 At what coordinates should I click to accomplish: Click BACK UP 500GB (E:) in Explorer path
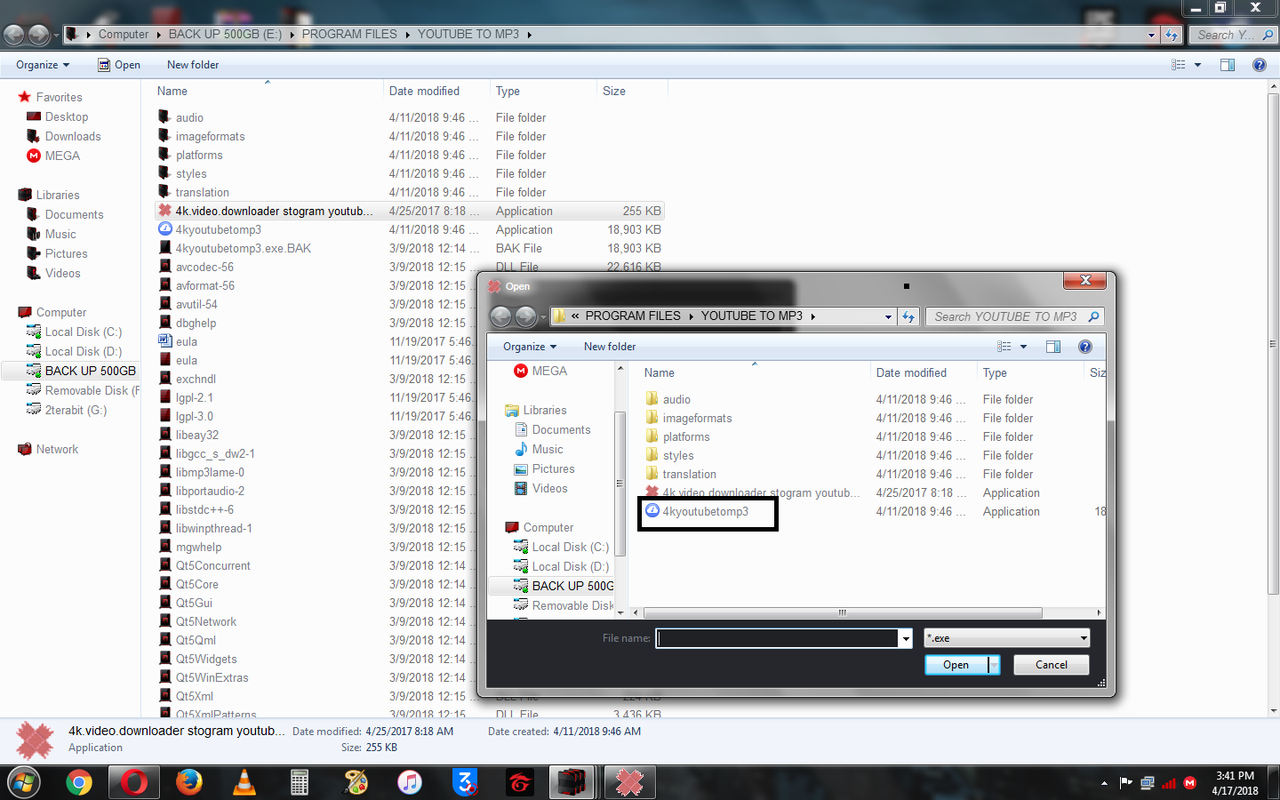tap(226, 34)
